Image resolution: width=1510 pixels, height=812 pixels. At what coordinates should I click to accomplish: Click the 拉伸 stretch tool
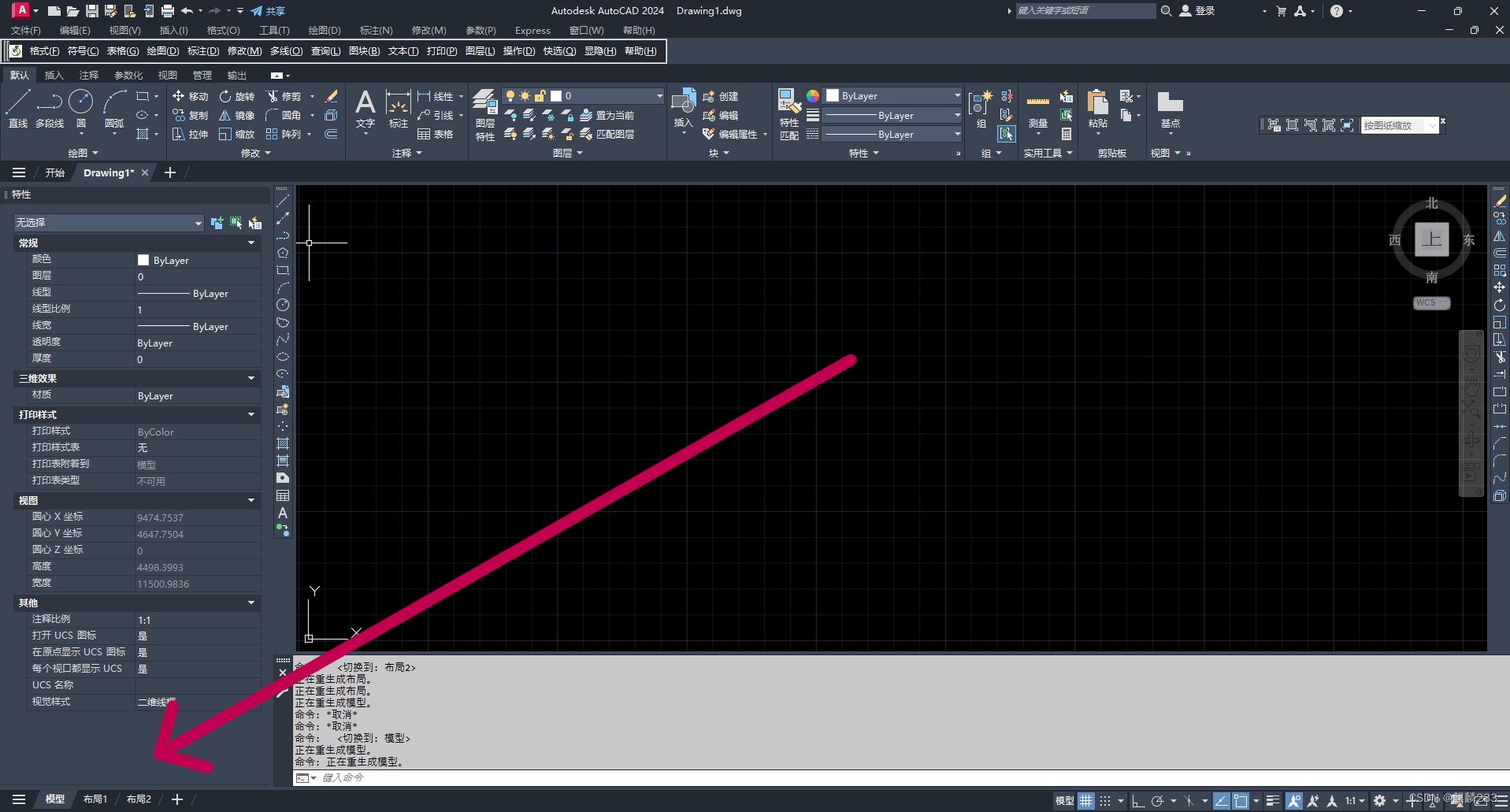[190, 134]
